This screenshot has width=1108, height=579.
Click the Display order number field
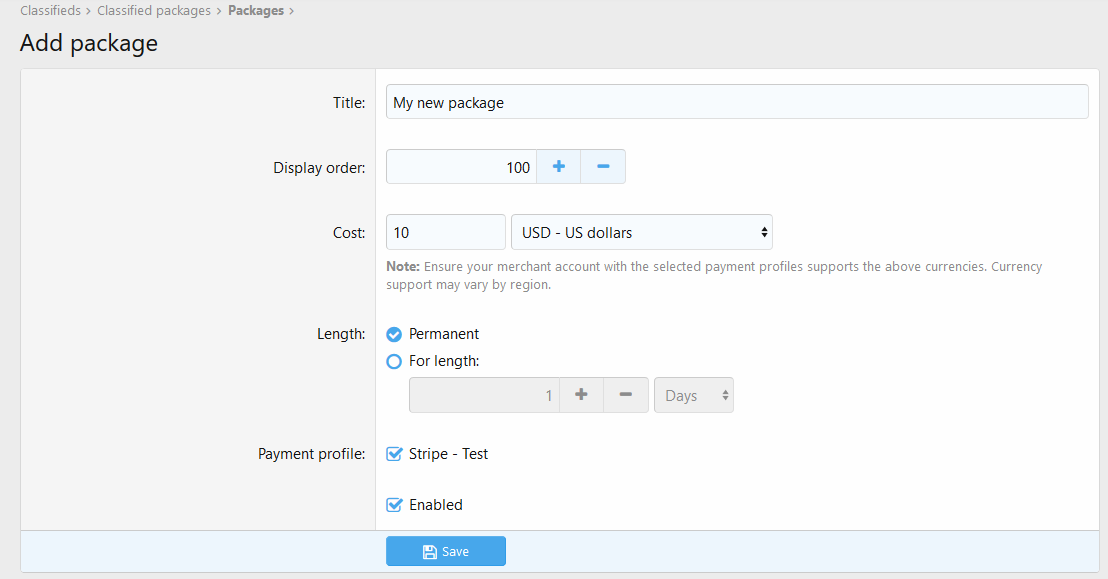(461, 167)
